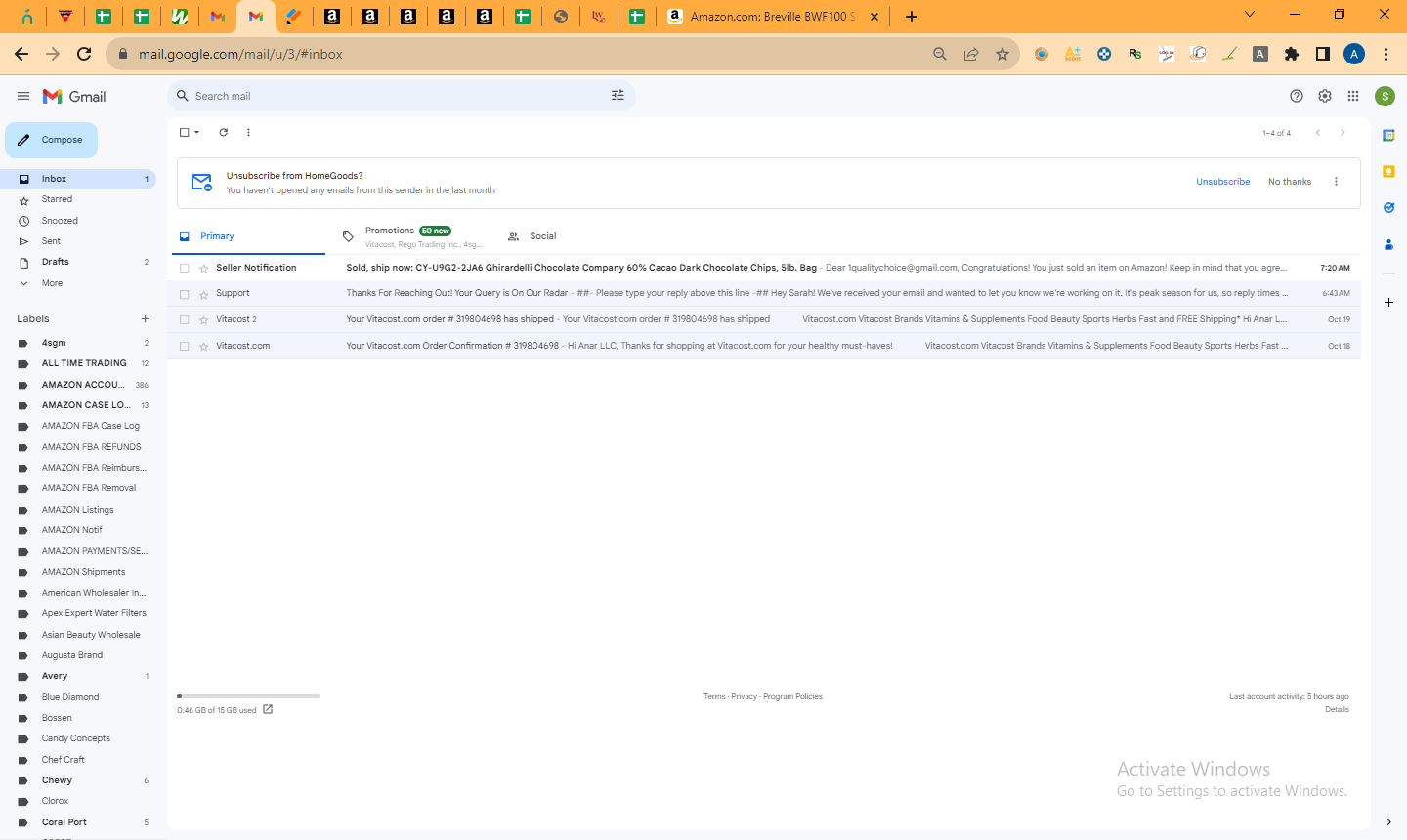1407x840 pixels.
Task: Open the Program Policies footer link
Action: coord(792,696)
